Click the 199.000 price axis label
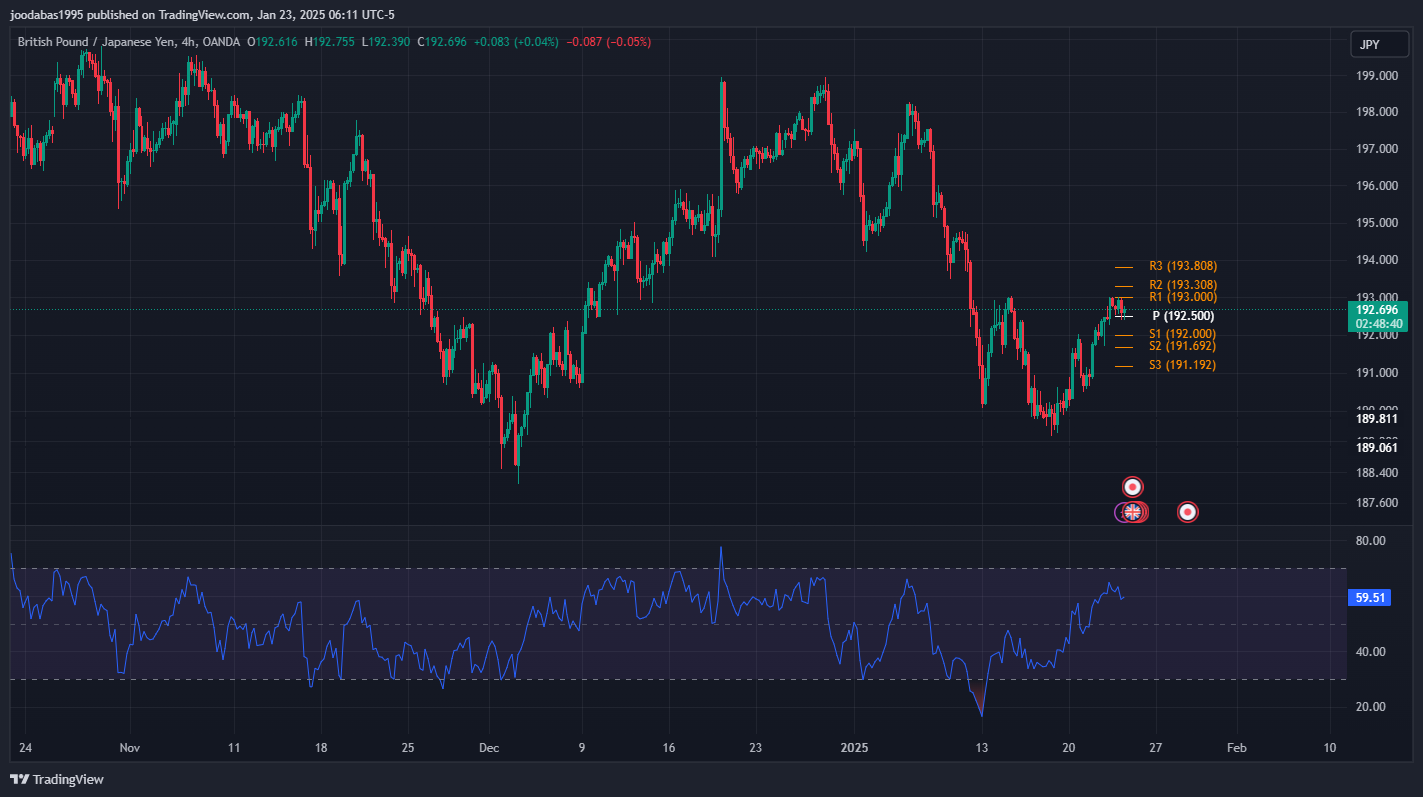The image size is (1423, 797). point(1377,75)
